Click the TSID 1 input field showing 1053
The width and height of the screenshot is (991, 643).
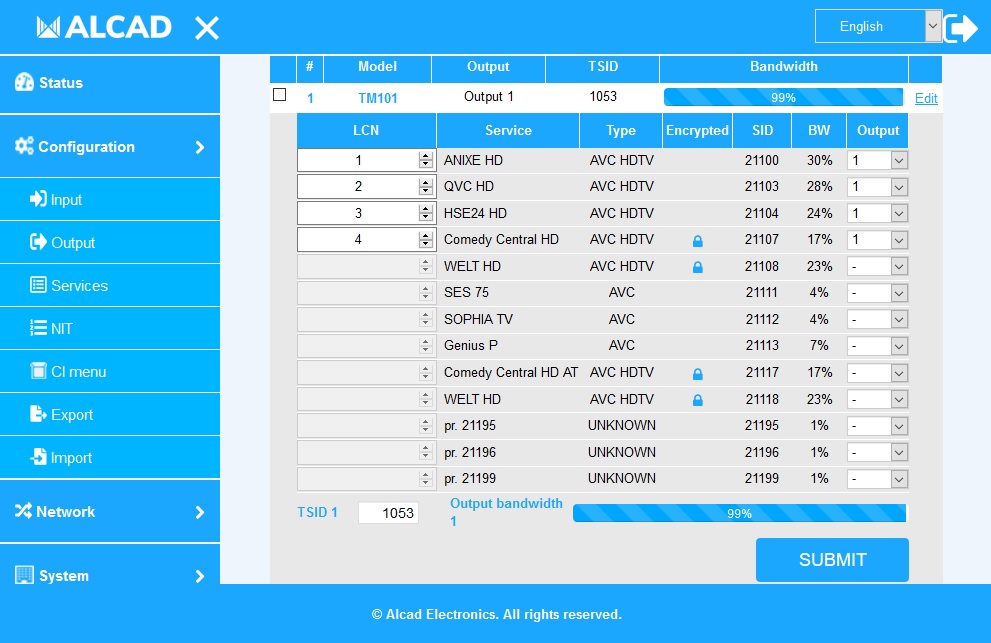389,513
